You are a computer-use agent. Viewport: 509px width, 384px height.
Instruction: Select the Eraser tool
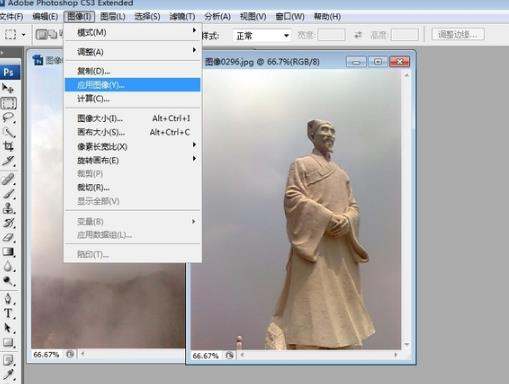[x=8, y=237]
